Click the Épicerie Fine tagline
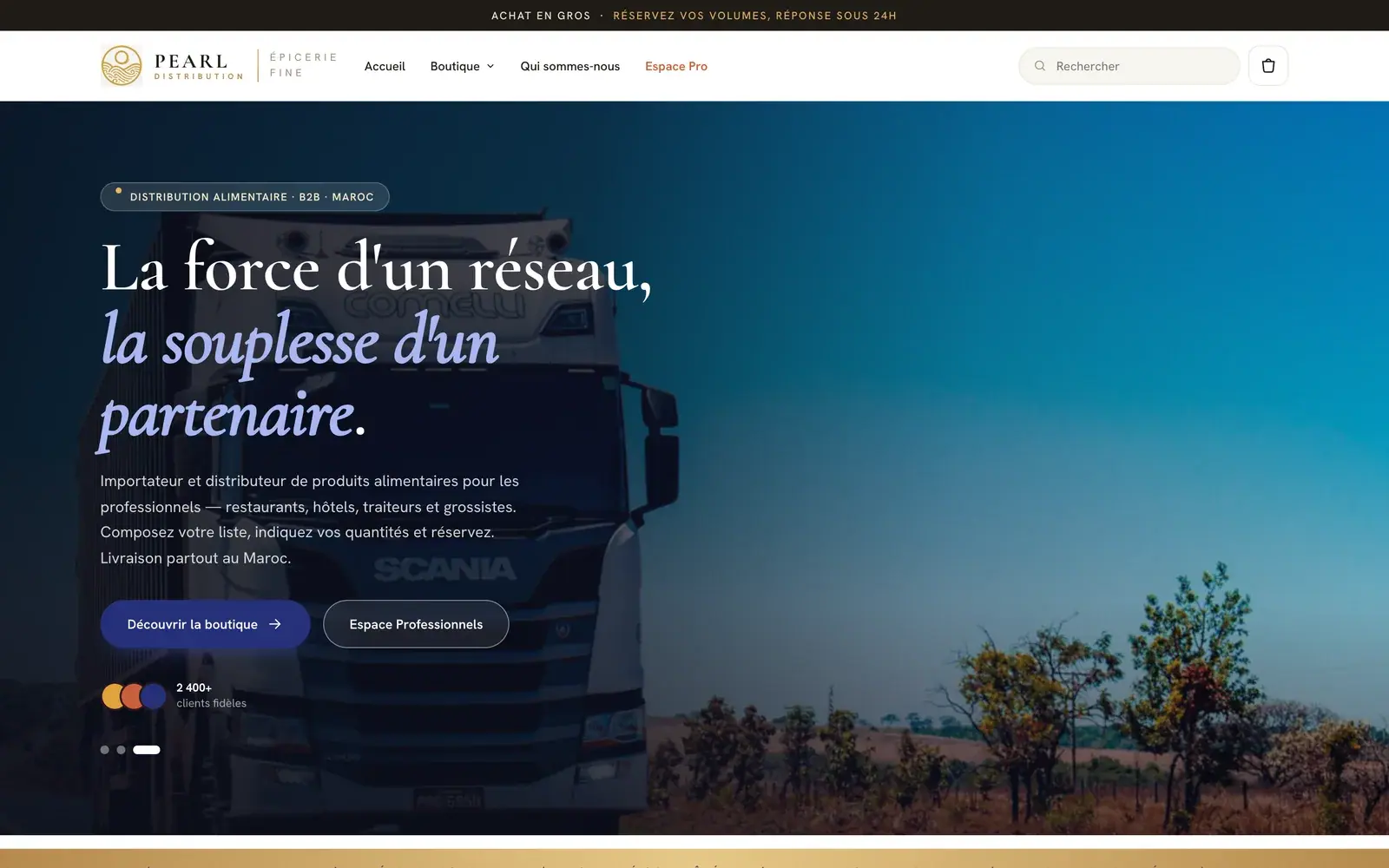 coord(303,65)
